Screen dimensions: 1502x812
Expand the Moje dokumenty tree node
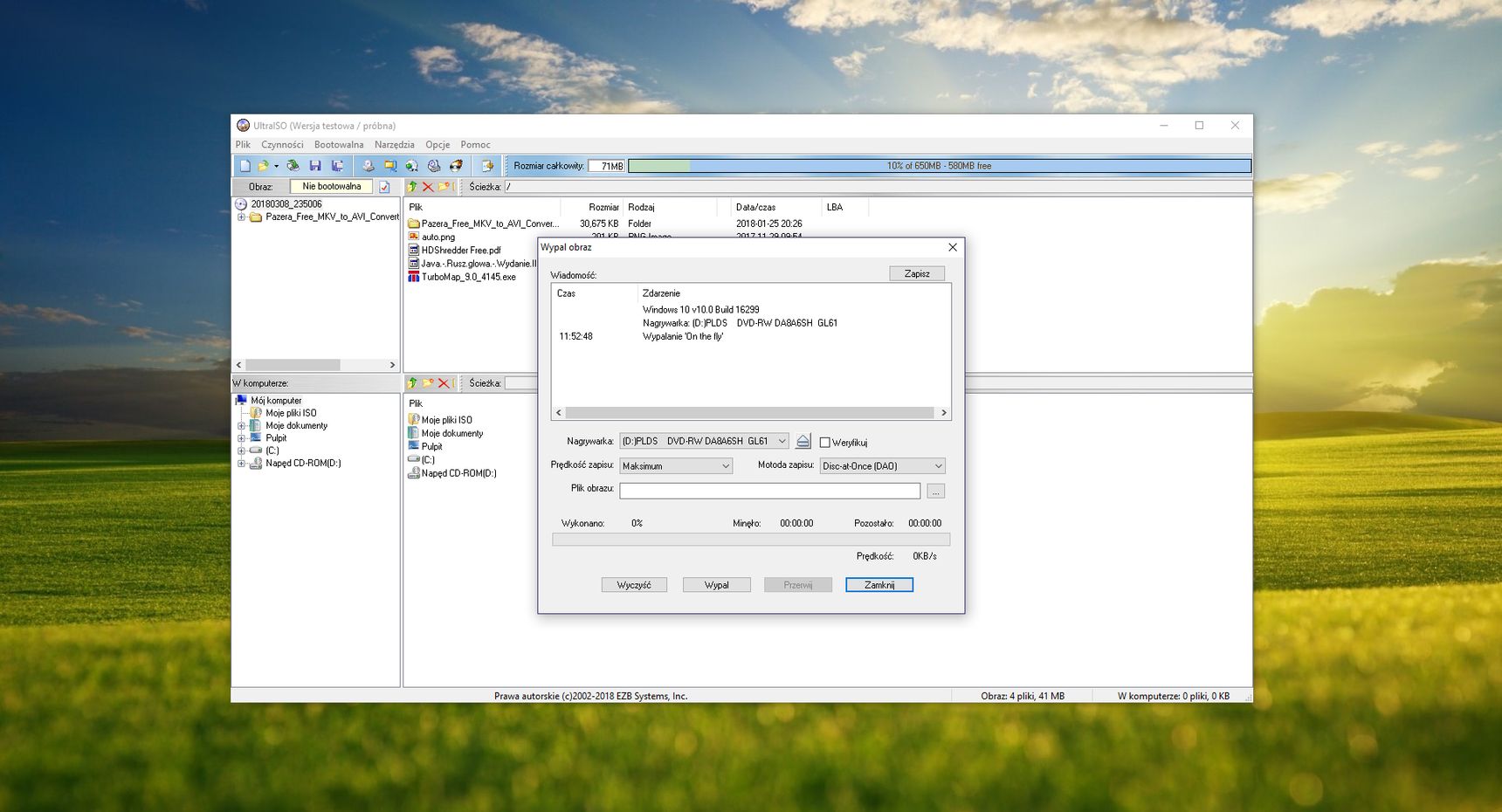[241, 426]
